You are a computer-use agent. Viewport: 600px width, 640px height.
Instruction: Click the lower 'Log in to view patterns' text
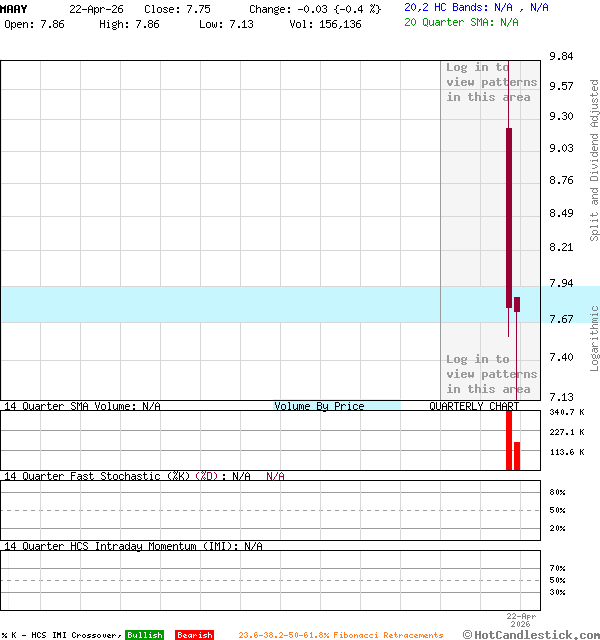[491, 374]
